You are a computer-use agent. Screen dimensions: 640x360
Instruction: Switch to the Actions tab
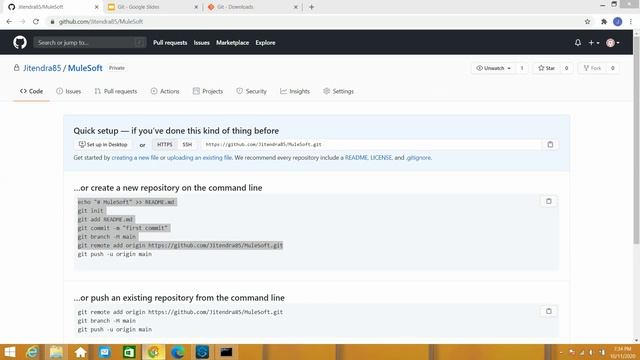[x=165, y=91]
